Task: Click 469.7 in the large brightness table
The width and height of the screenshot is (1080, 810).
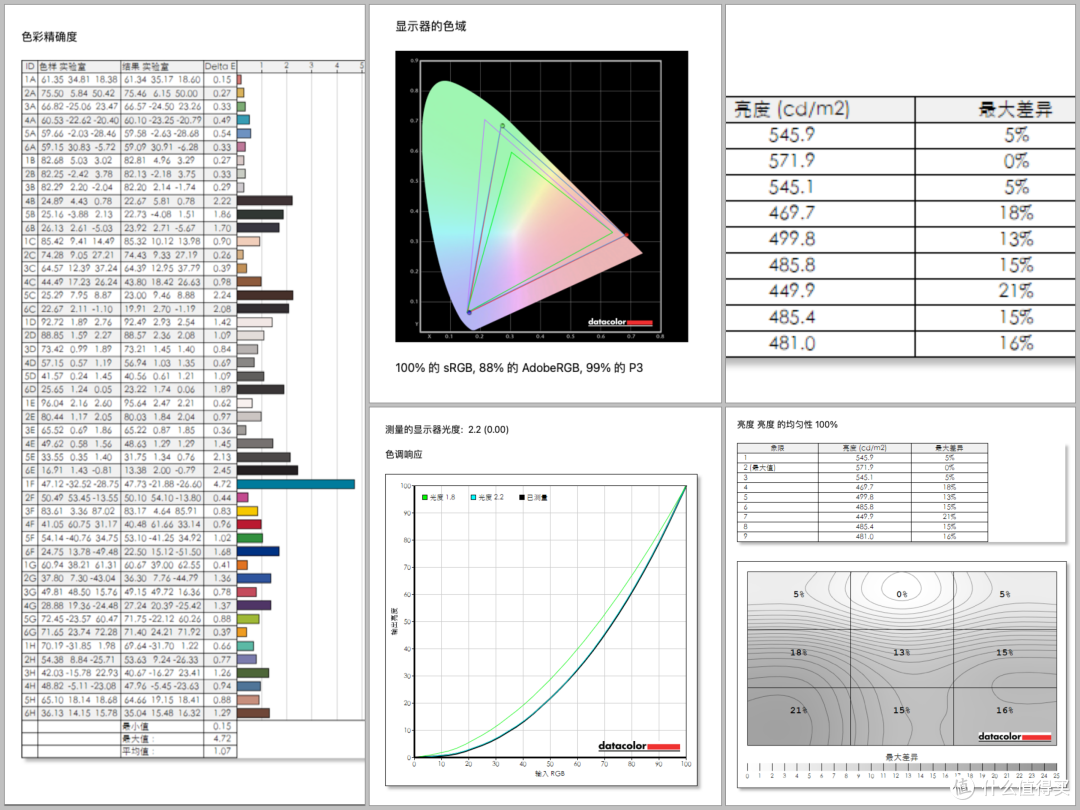Action: [792, 213]
